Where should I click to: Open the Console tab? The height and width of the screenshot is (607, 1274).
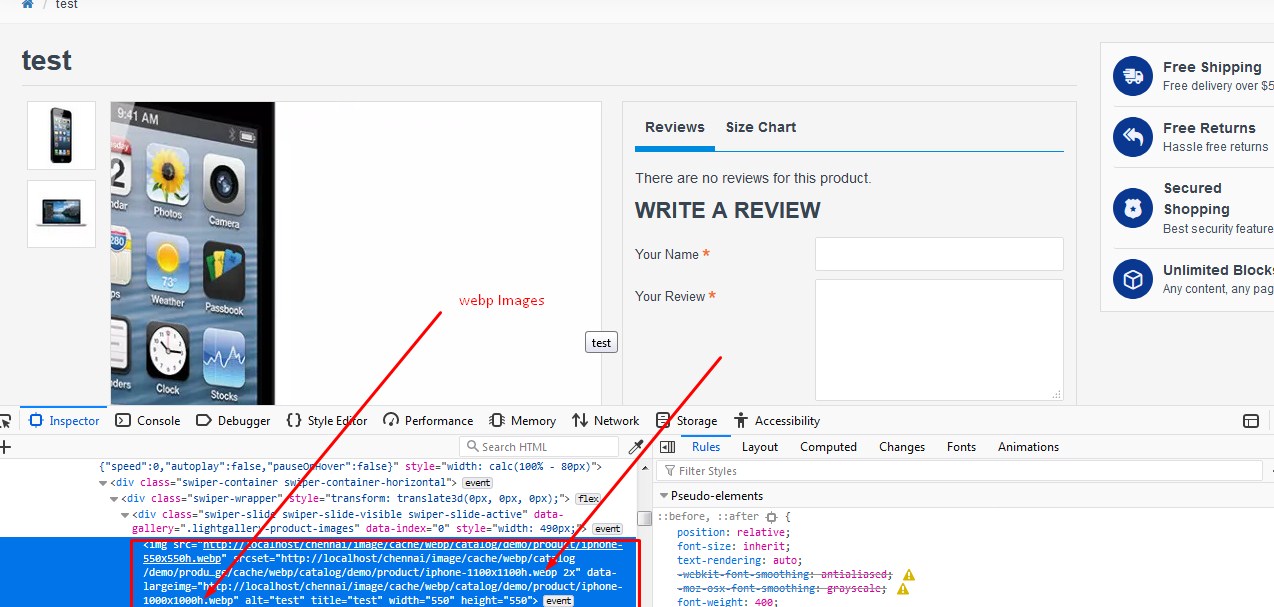click(x=148, y=421)
